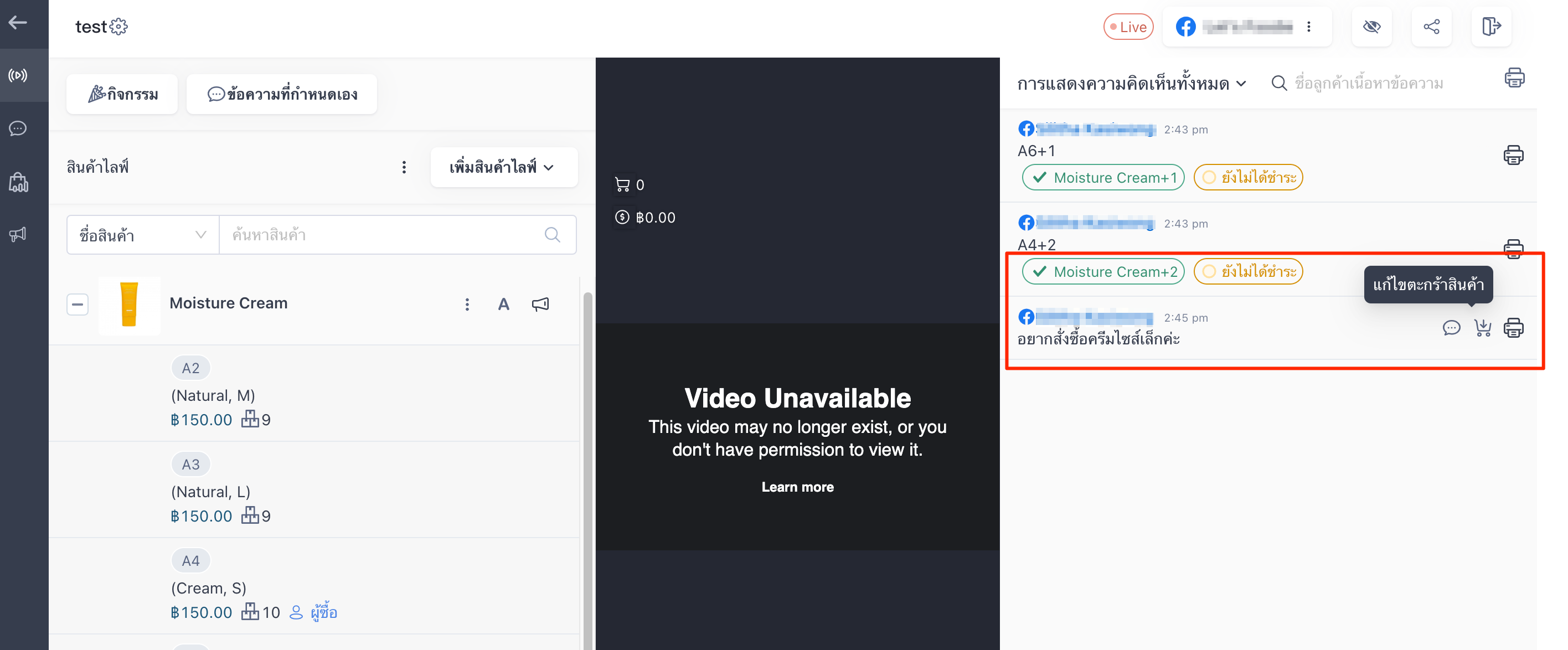1568x650 pixels.
Task: Open the ชื่อสินค้า search type dropdown
Action: [142, 235]
